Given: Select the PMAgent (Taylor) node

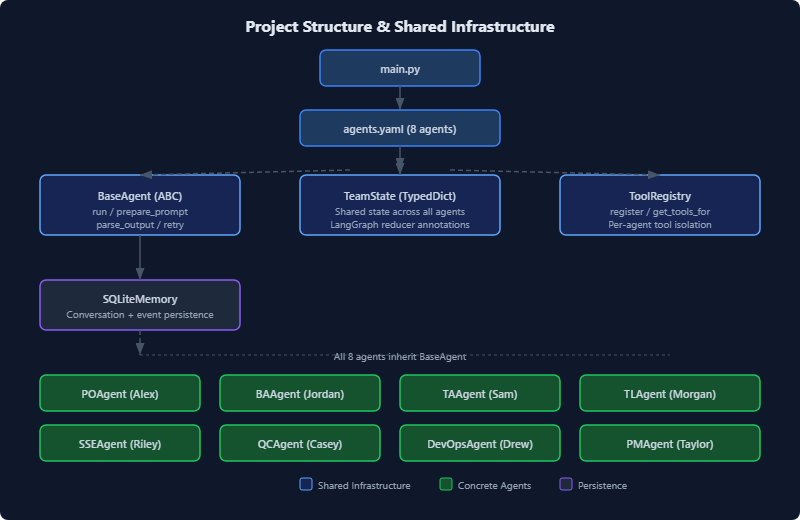Looking at the screenshot, I should (670, 443).
